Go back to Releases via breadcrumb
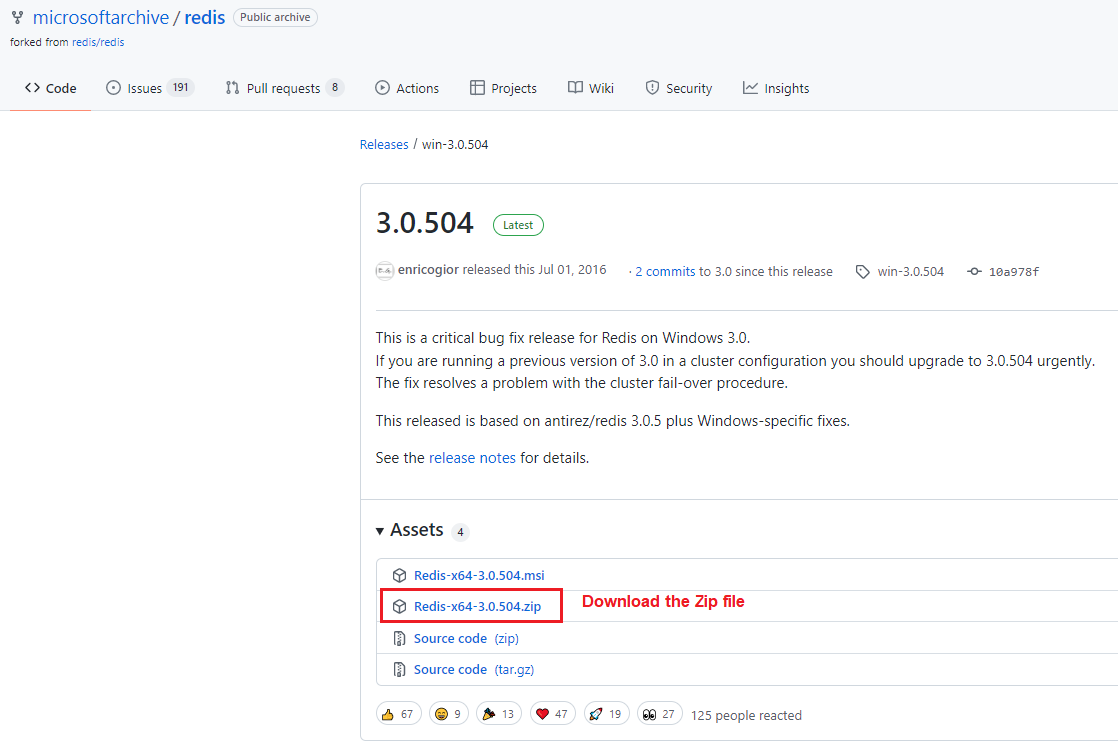This screenshot has width=1118, height=753. (384, 144)
